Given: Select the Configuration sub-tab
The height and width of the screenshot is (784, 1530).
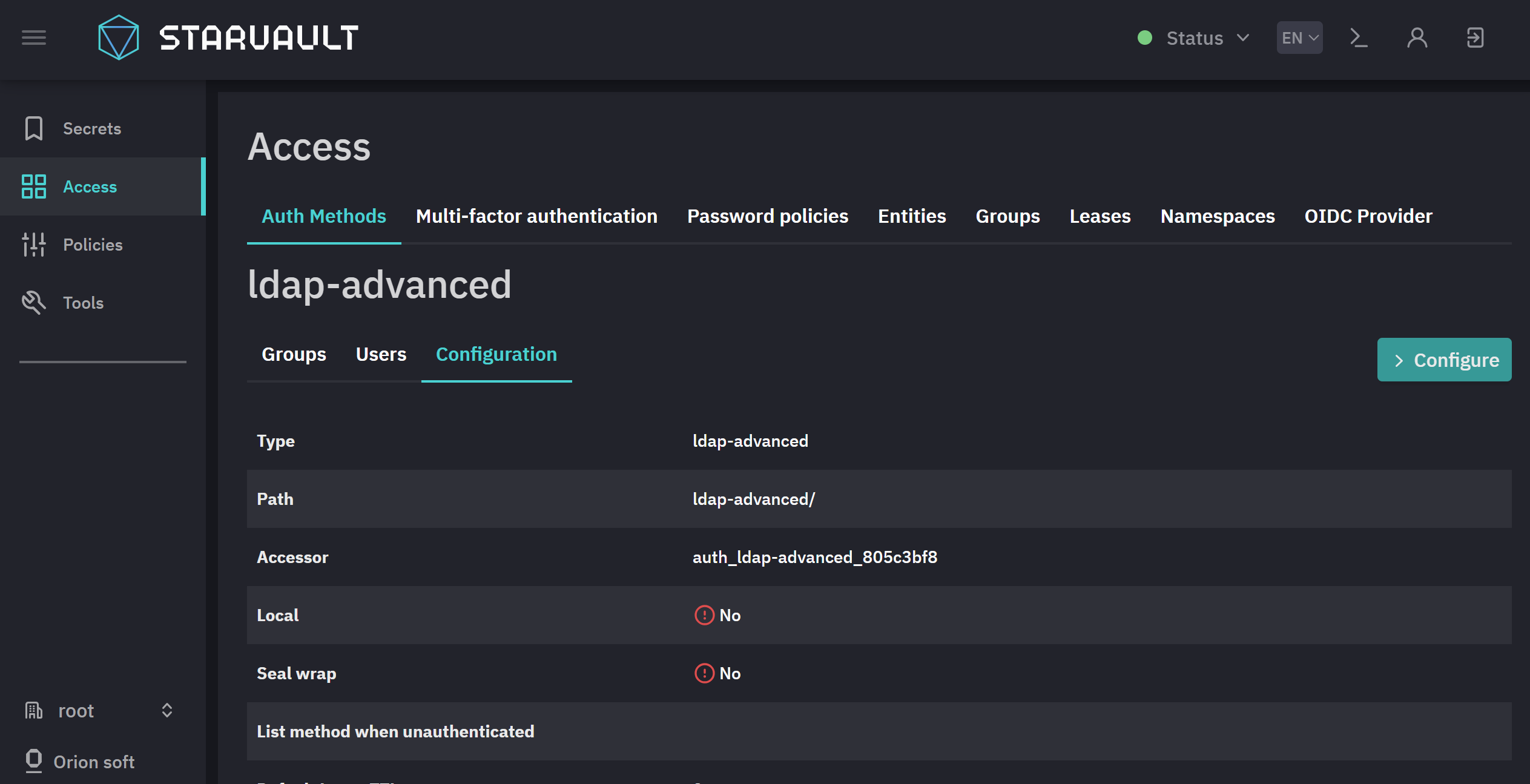Looking at the screenshot, I should [496, 354].
